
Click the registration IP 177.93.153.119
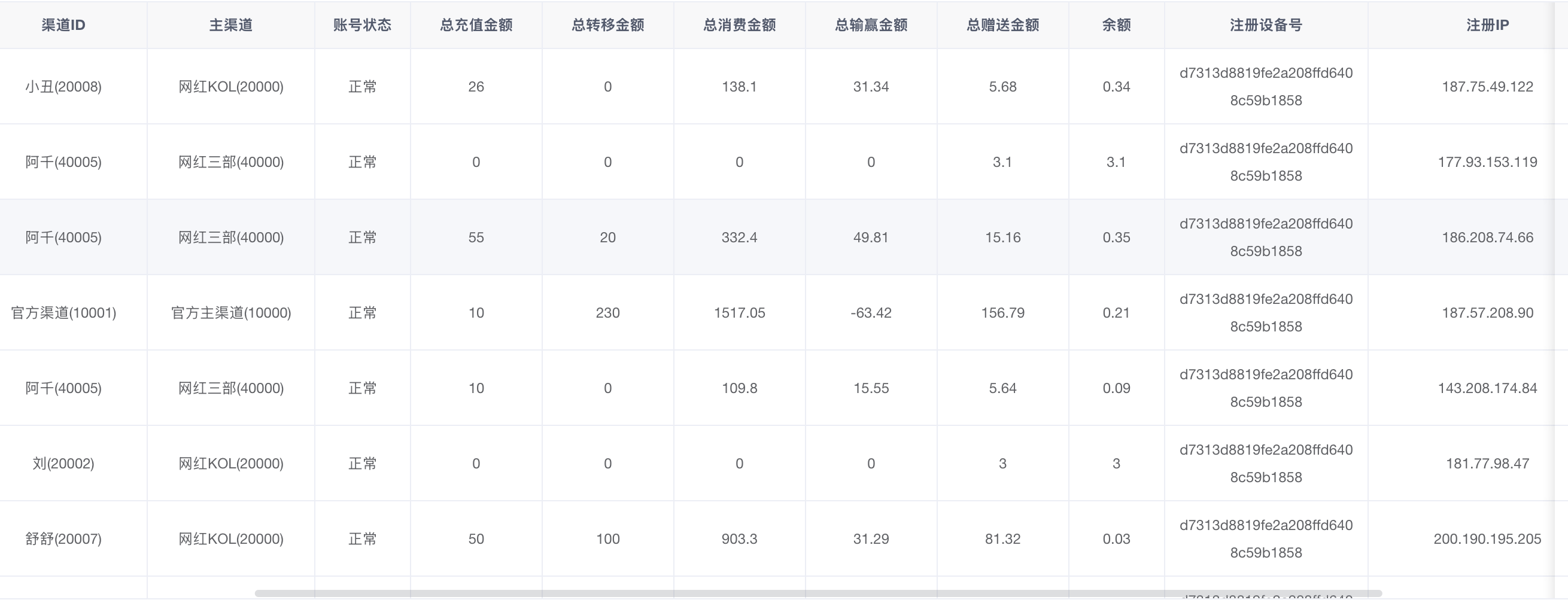(1487, 162)
